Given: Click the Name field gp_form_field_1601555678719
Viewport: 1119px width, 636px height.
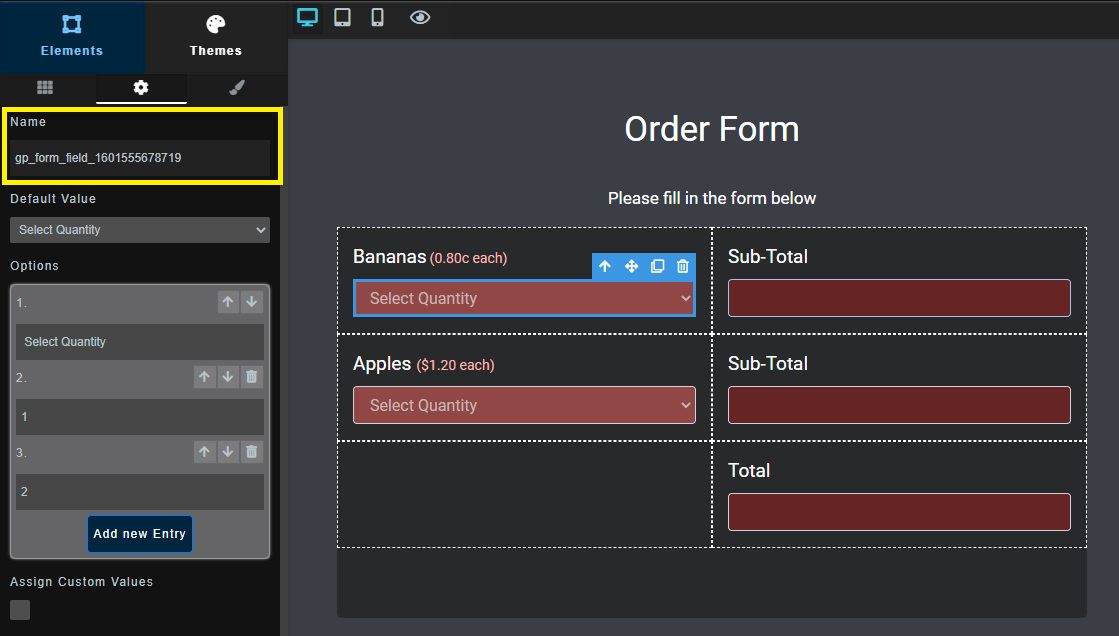Looking at the screenshot, I should click(x=140, y=158).
